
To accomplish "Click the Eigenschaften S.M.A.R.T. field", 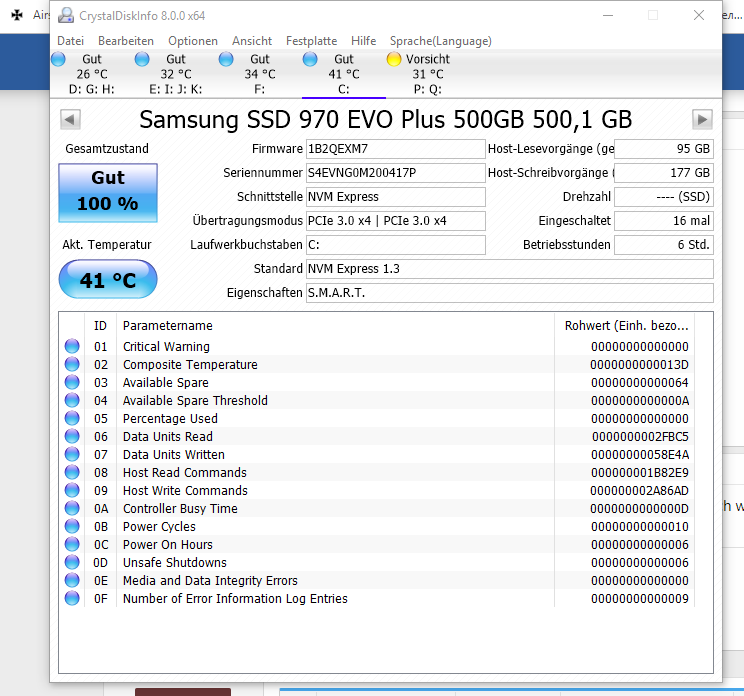I will pos(510,293).
